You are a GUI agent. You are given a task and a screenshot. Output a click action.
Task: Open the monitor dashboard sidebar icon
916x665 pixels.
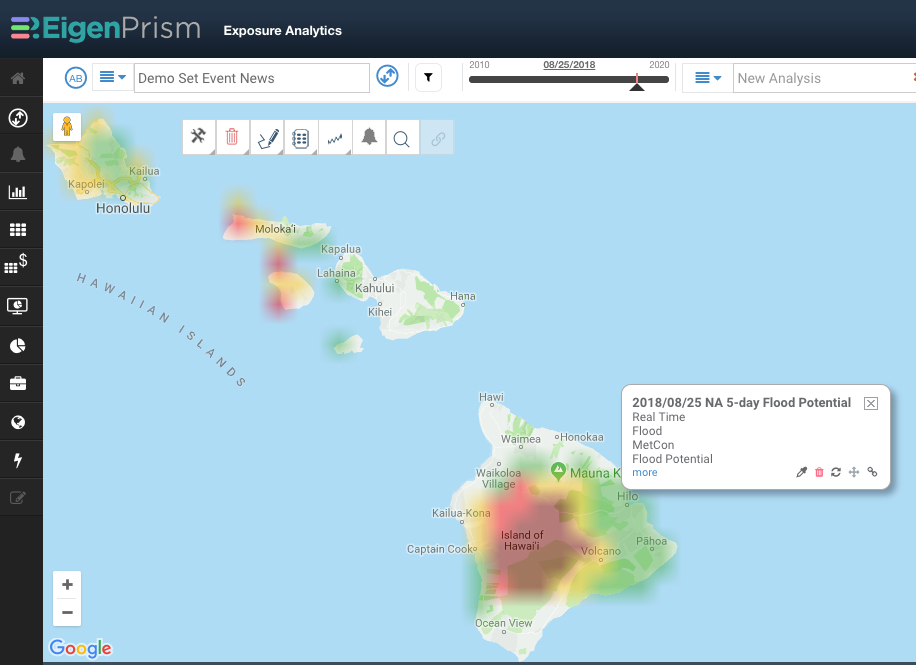click(18, 306)
